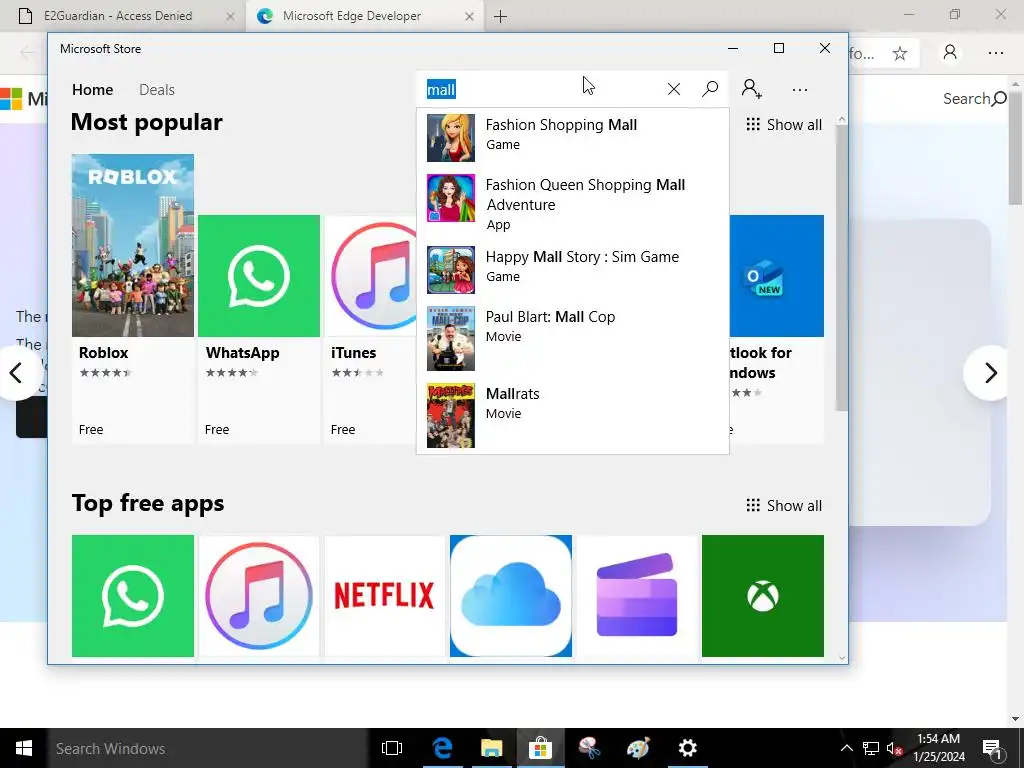1024x768 pixels.
Task: Switch to the Deals tab in Store
Action: [157, 89]
